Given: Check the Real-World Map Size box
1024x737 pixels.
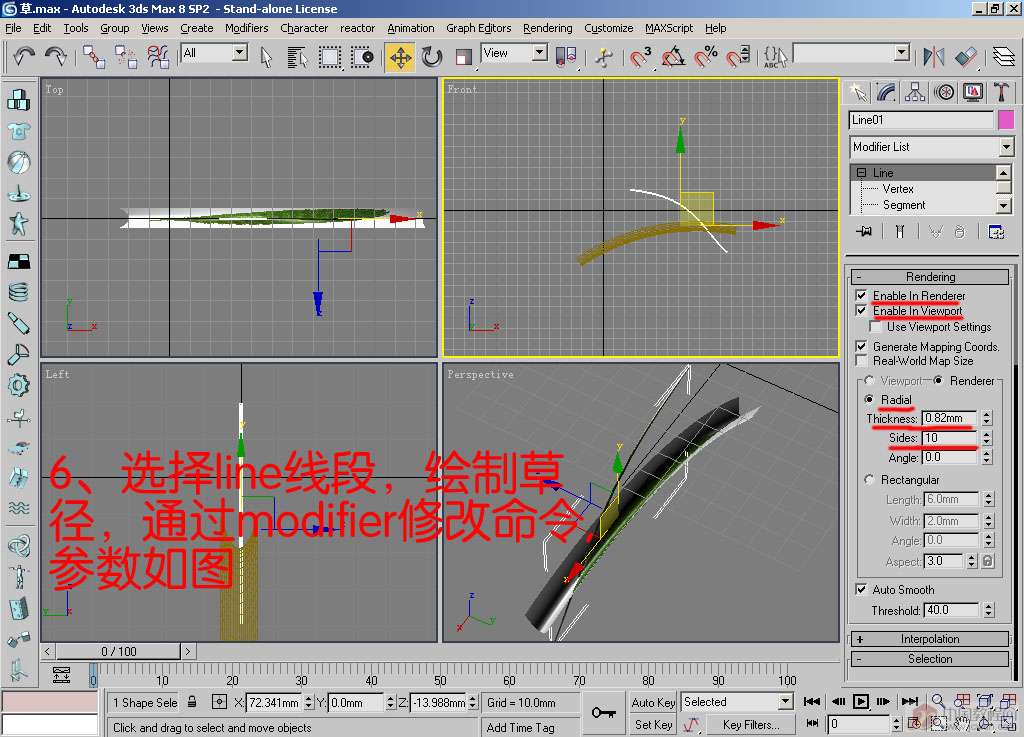Looking at the screenshot, I should click(x=861, y=361).
